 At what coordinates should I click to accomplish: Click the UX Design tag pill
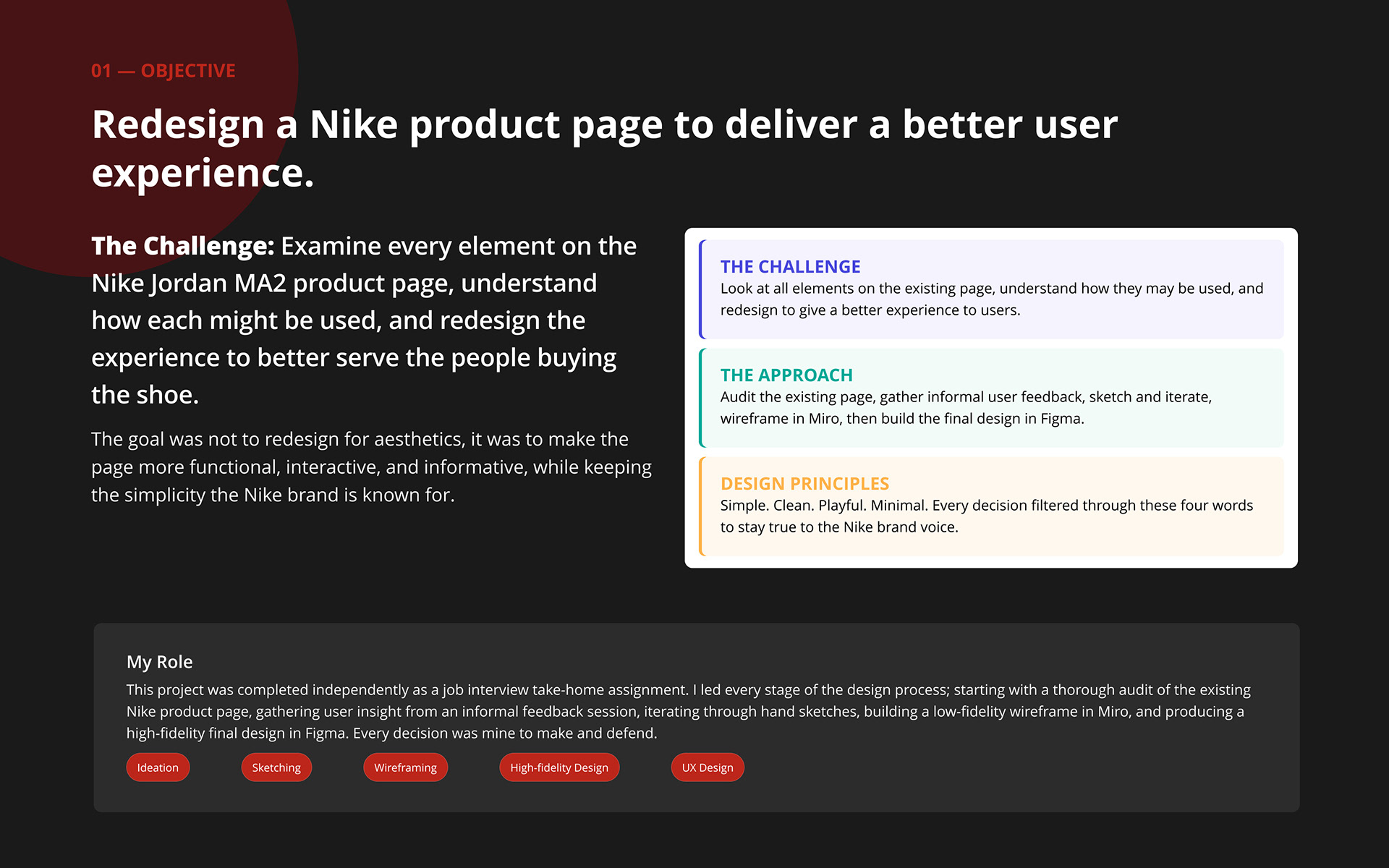708,767
